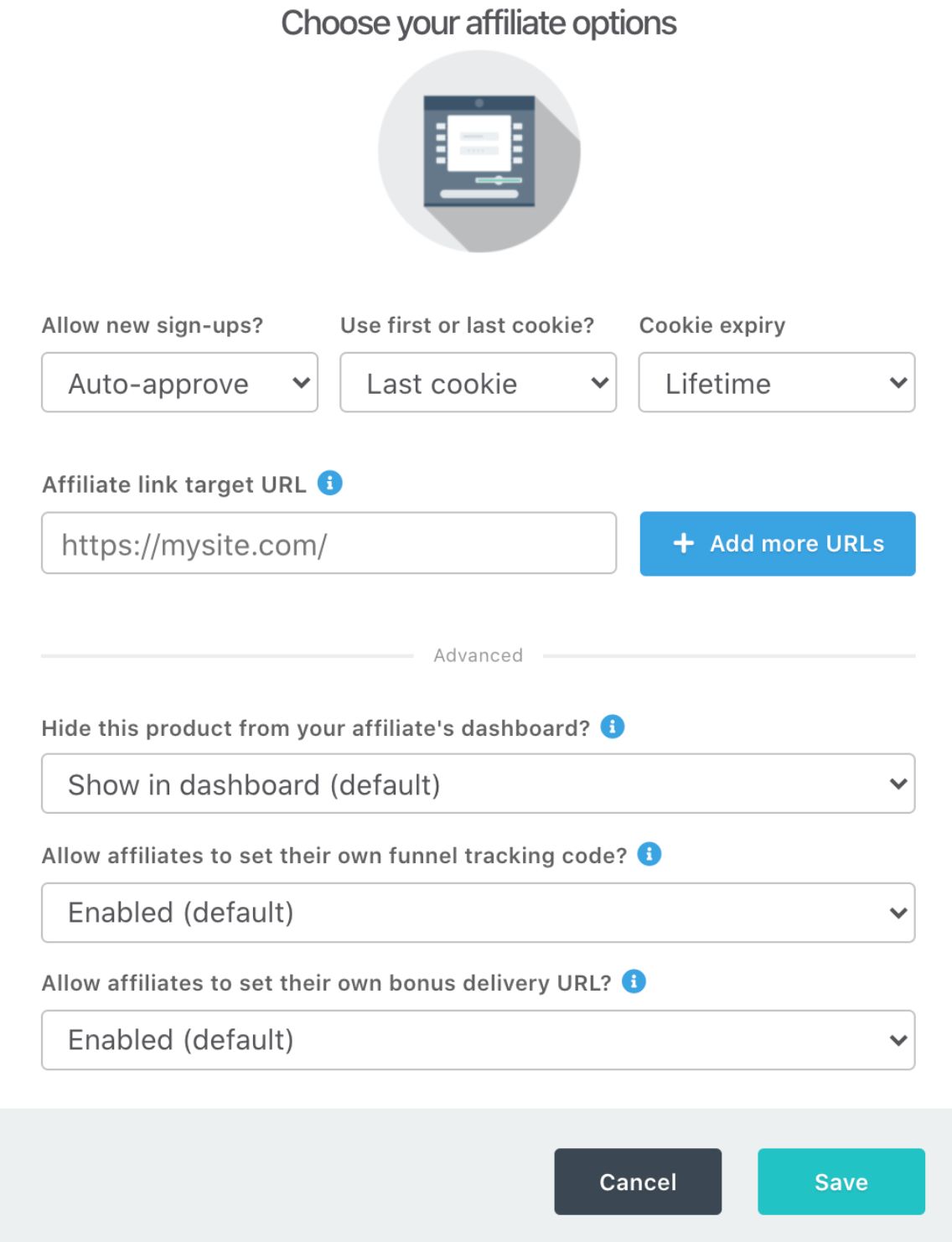952x1242 pixels.
Task: Open the Show in dashboard dropdown
Action: (478, 784)
